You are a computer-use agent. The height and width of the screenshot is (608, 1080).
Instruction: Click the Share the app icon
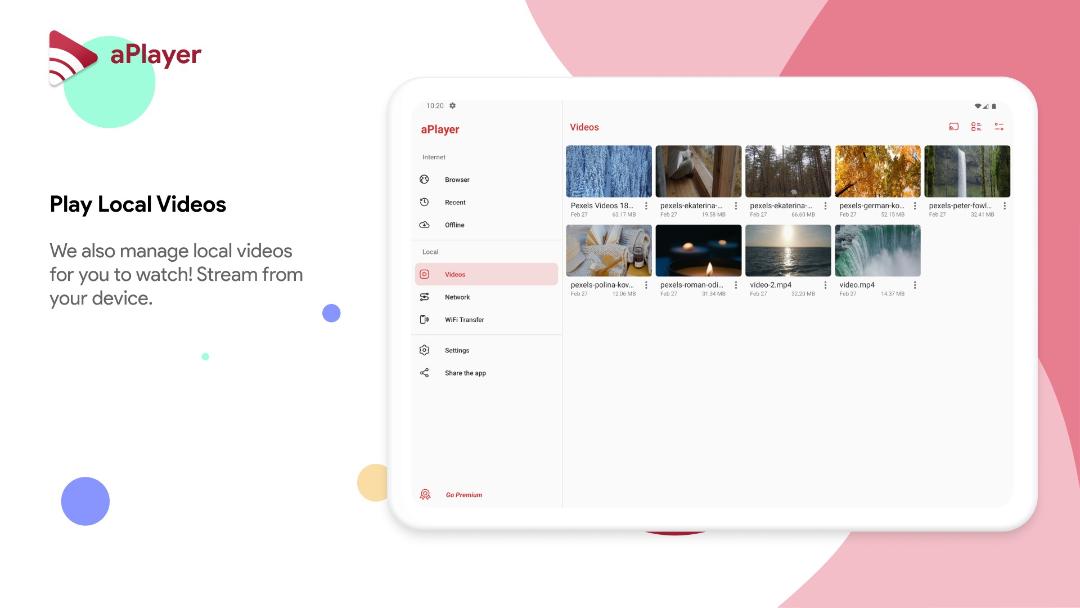pyautogui.click(x=424, y=373)
